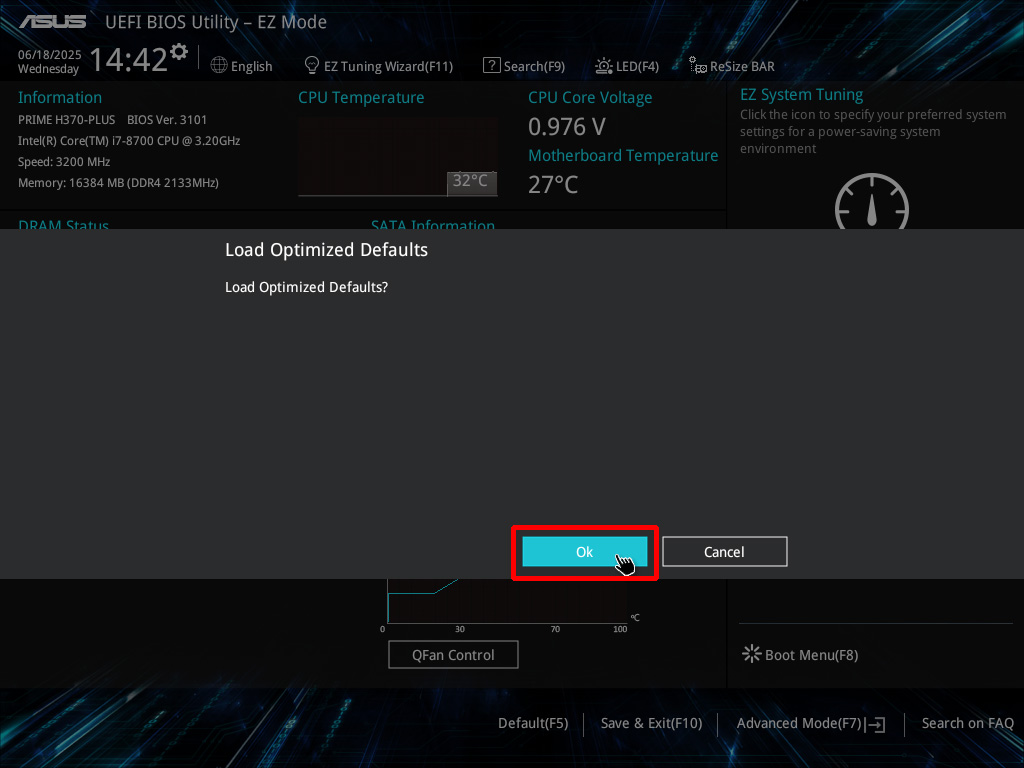
Task: Click the fan curve graph
Action: point(507,601)
